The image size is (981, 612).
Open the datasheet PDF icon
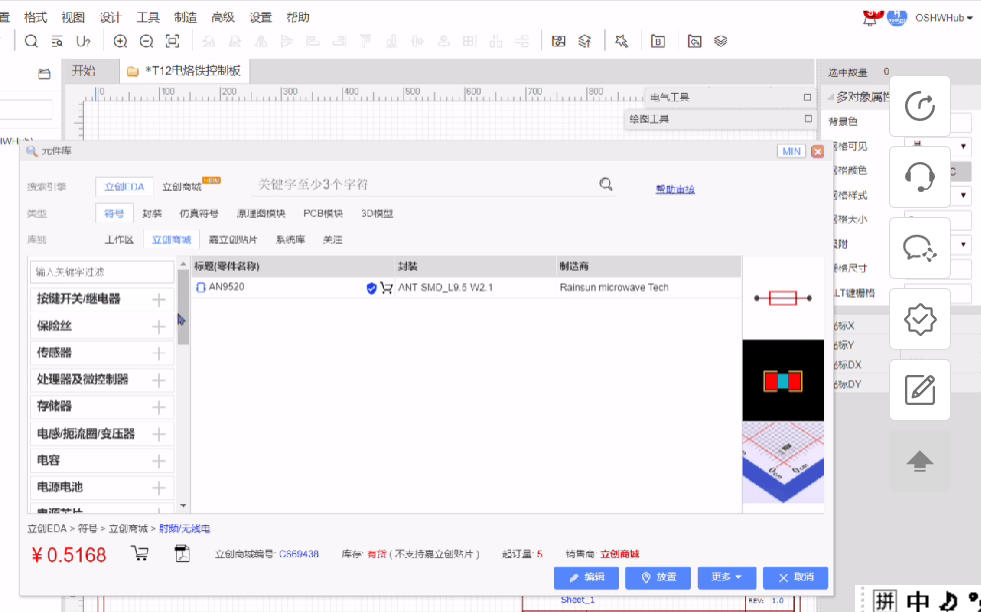182,553
